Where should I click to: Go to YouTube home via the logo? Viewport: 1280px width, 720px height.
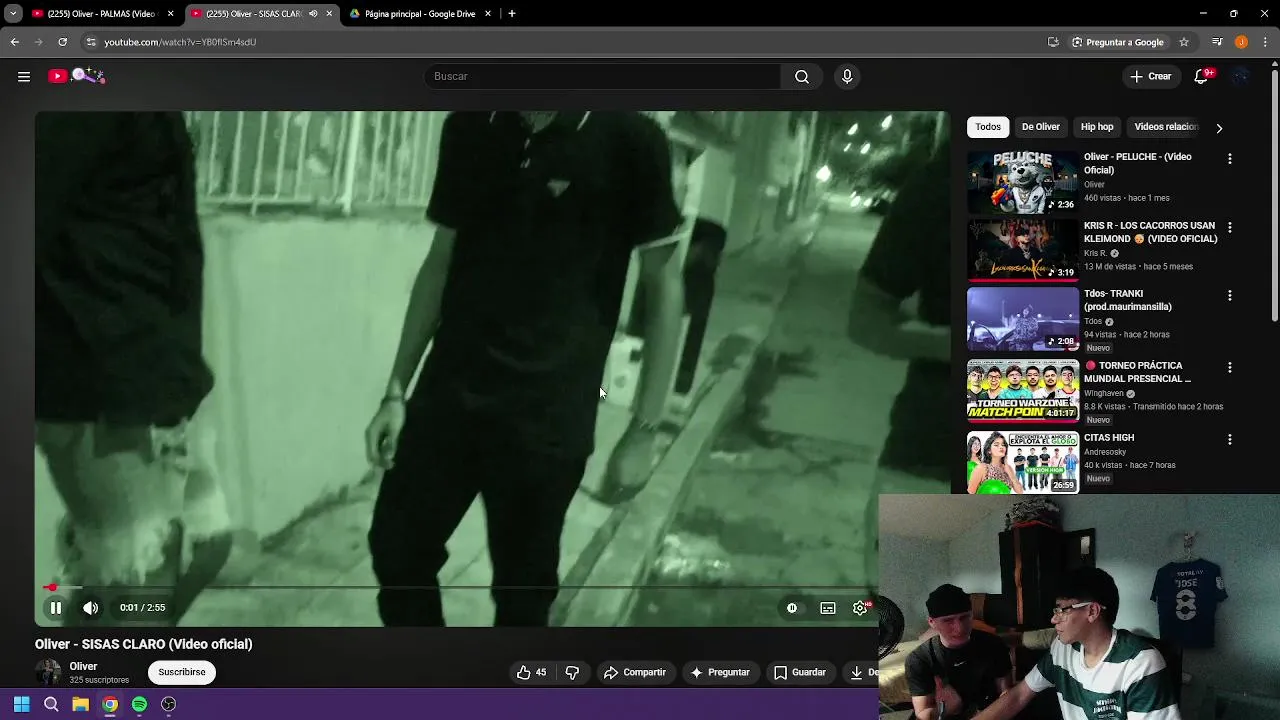77,76
